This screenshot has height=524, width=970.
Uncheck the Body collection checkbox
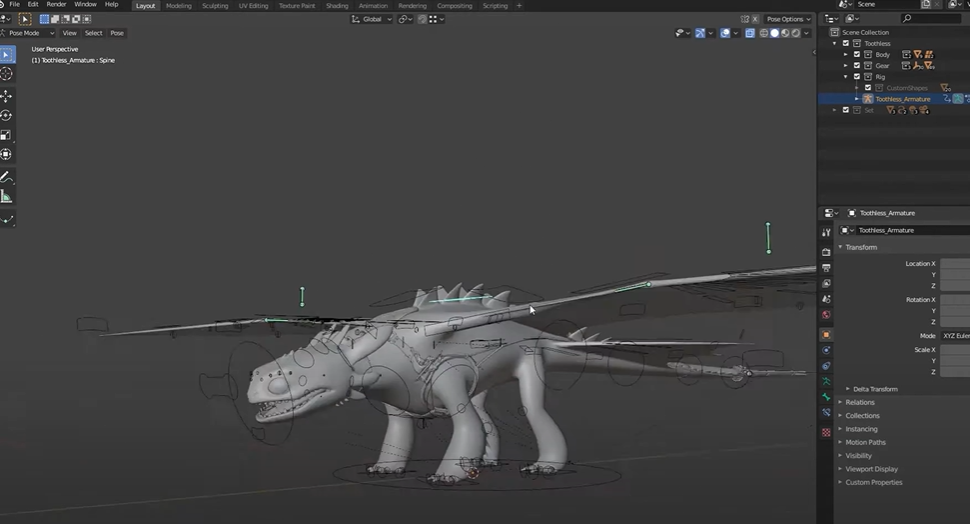coord(857,54)
